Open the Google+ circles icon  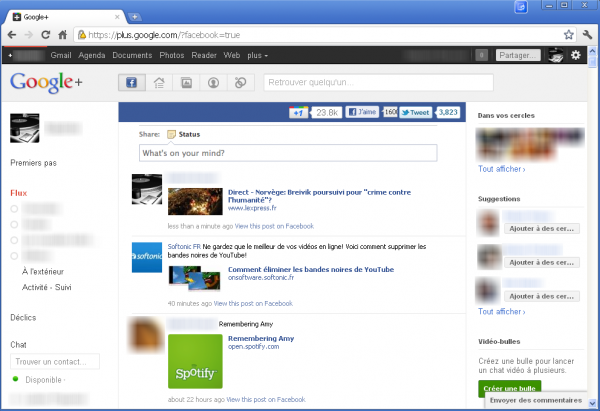(x=241, y=82)
